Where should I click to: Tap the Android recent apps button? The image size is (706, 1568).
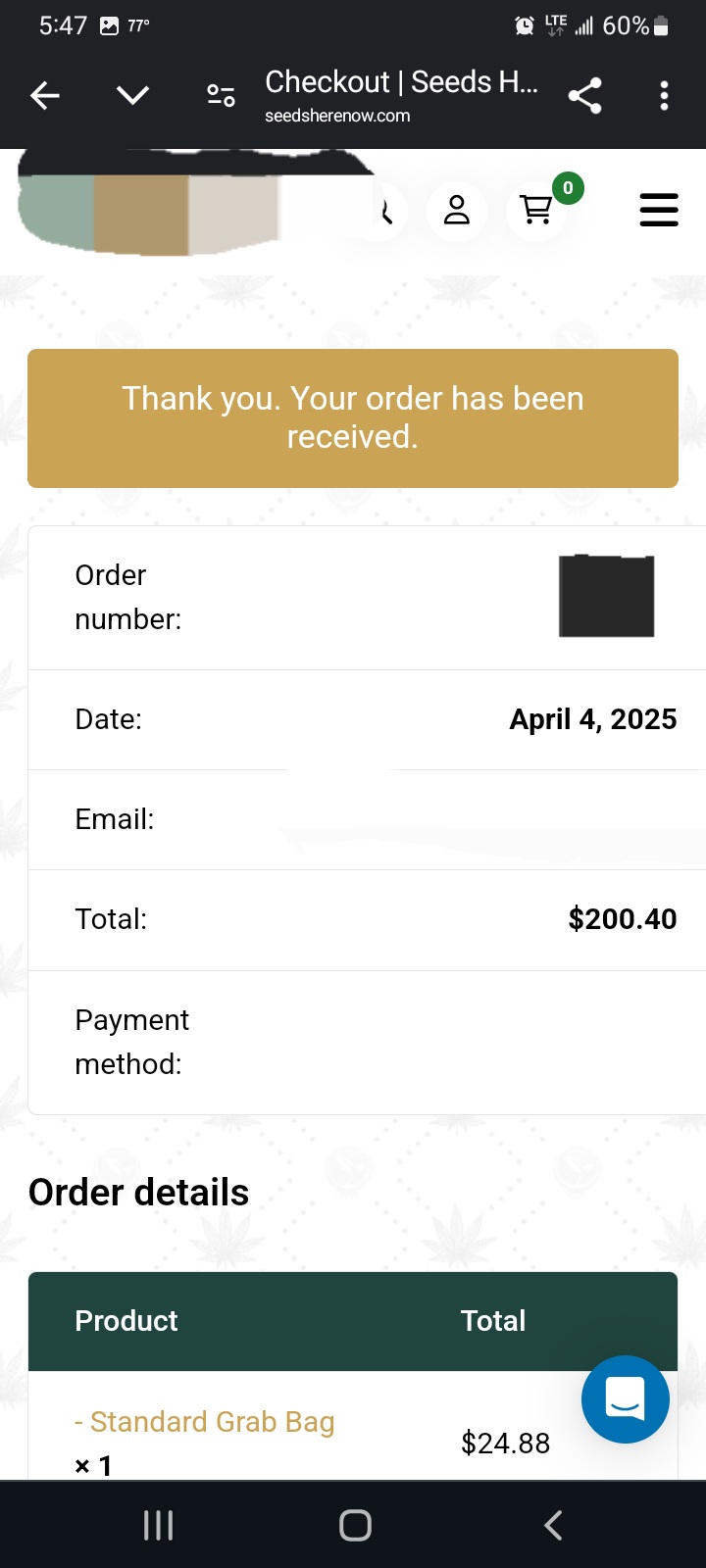click(x=158, y=1525)
